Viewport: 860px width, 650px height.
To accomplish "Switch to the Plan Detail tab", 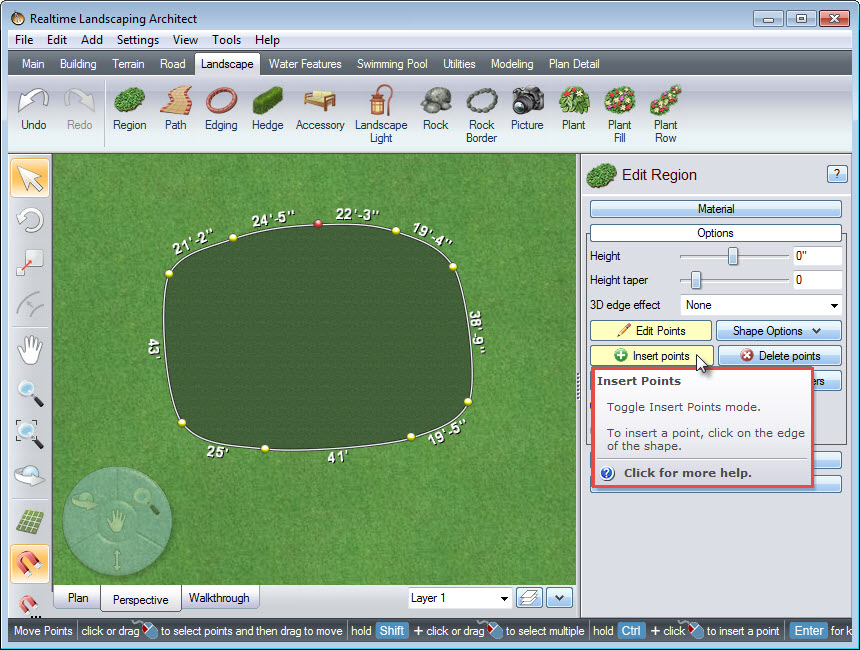I will [x=574, y=64].
